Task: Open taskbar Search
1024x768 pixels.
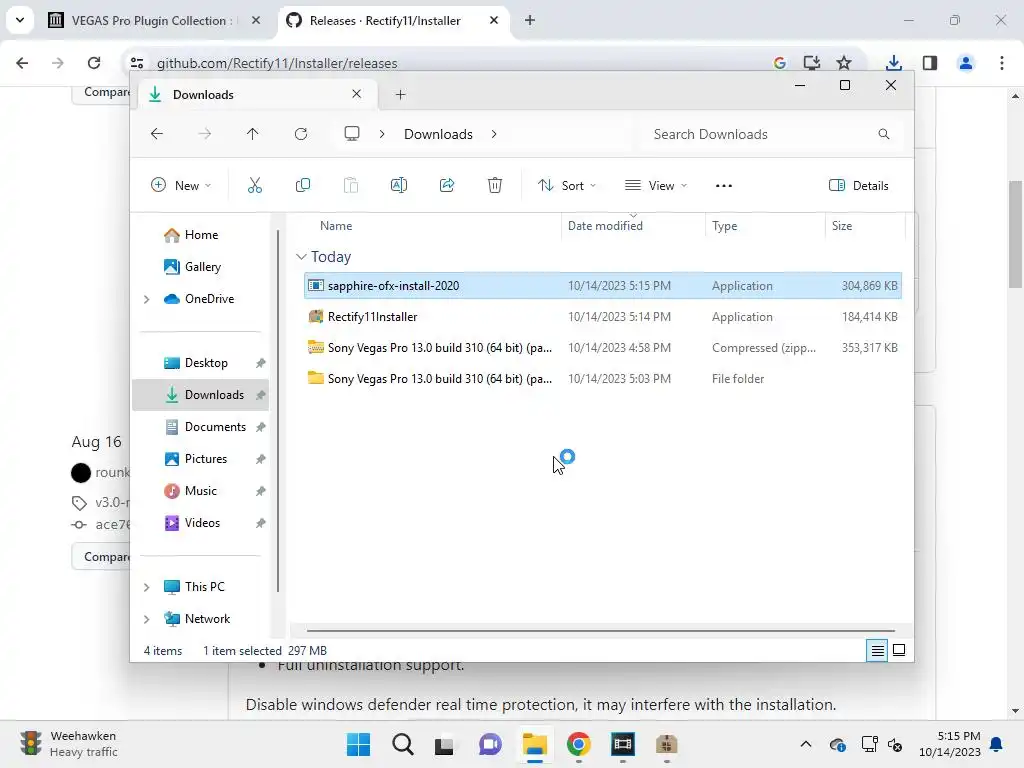Action: (x=403, y=744)
